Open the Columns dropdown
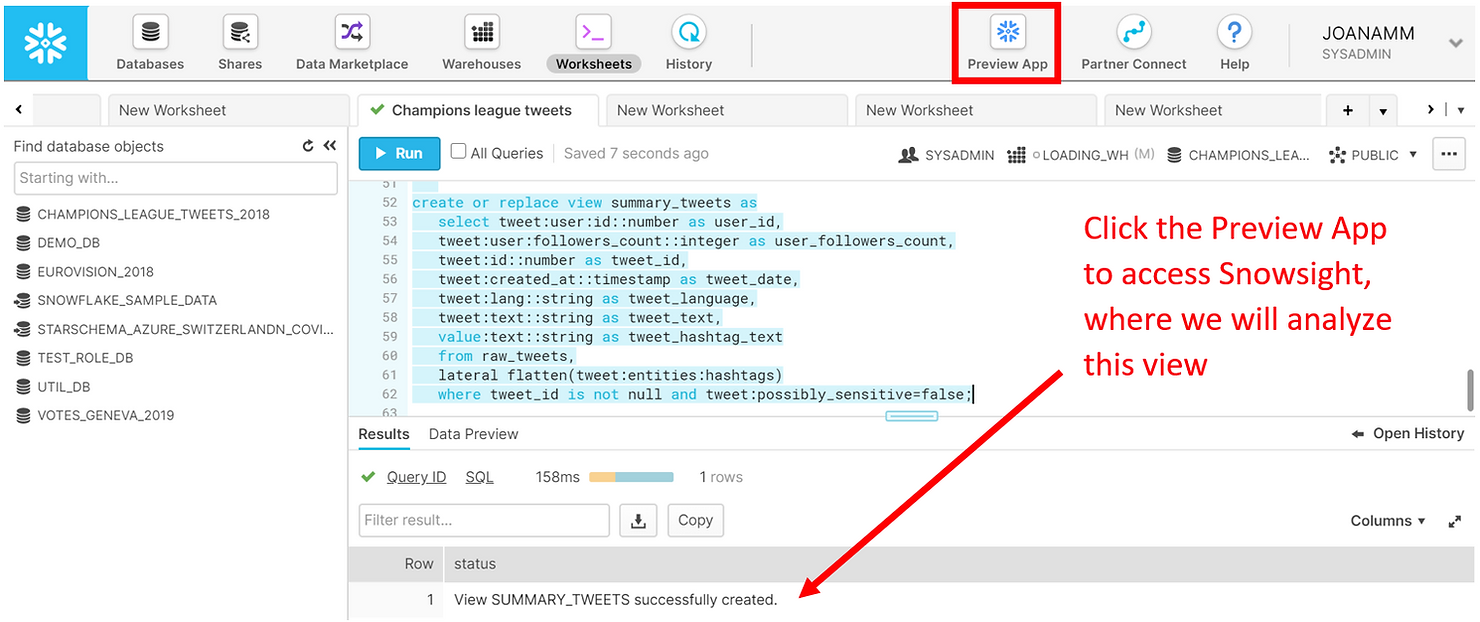This screenshot has height=622, width=1480. click(1388, 521)
